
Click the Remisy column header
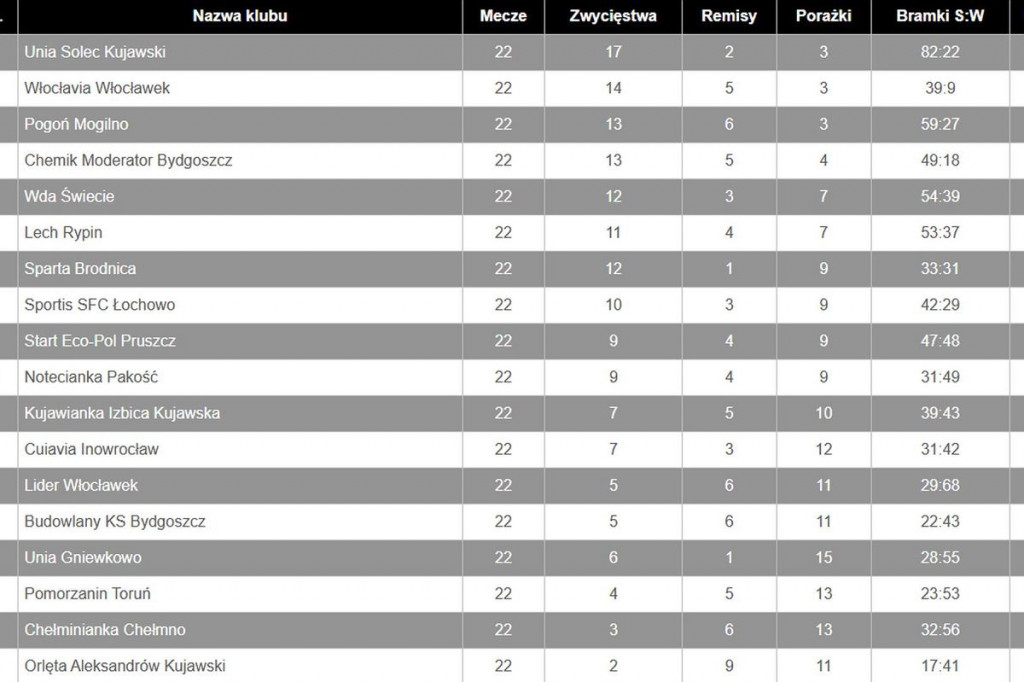pos(729,16)
